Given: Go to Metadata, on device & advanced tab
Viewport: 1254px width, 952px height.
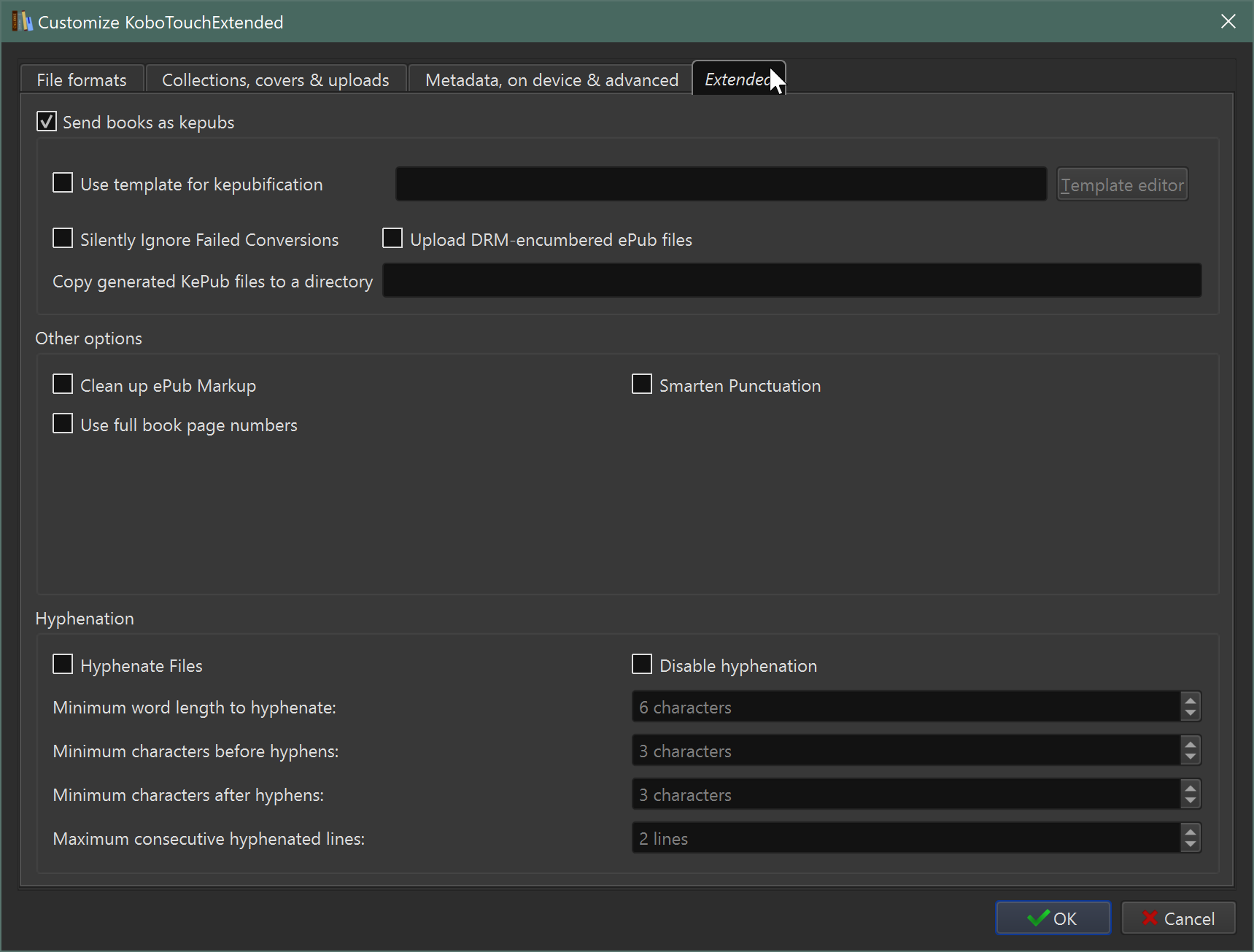Looking at the screenshot, I should tap(551, 80).
